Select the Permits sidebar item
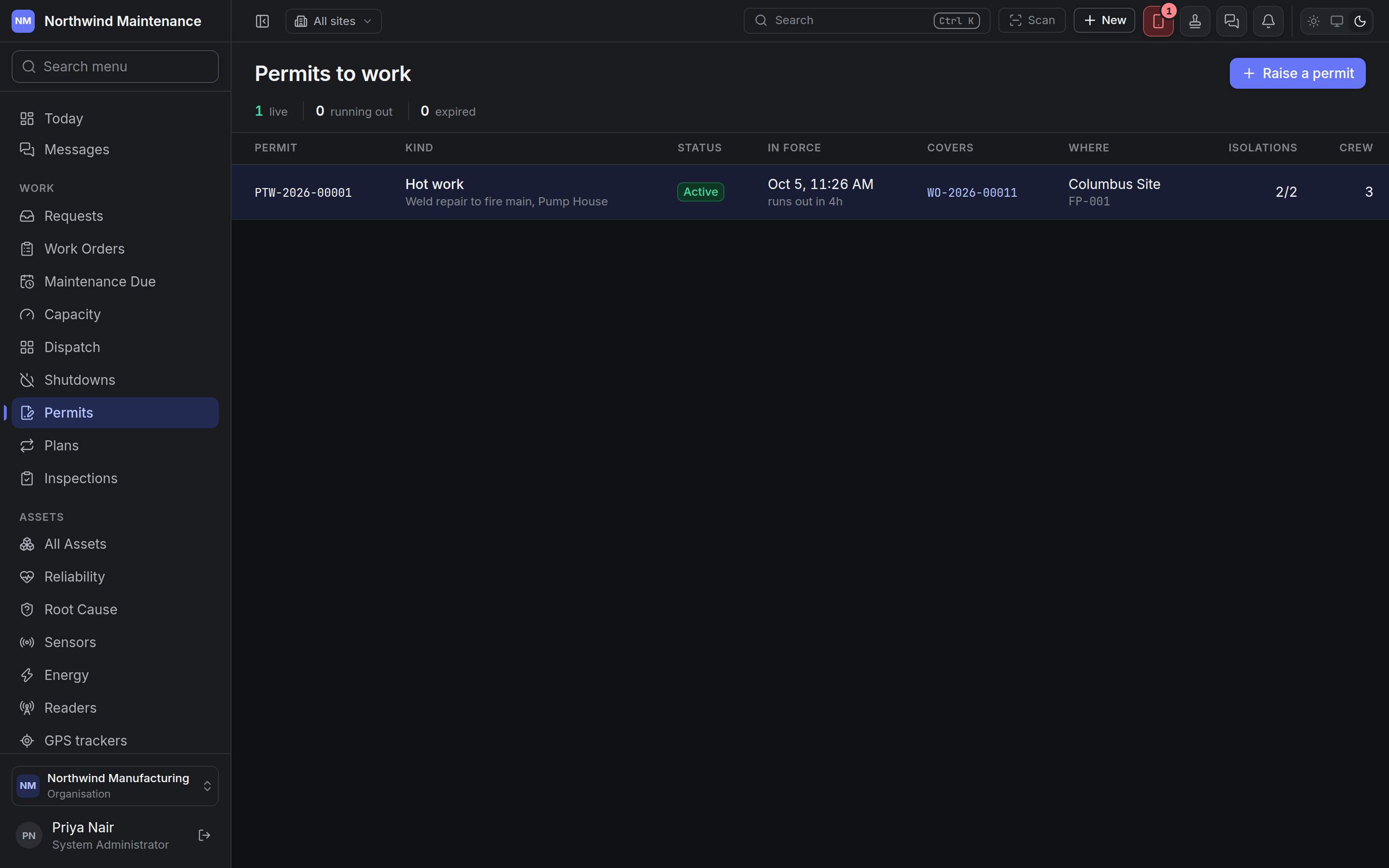Screen dimensions: 1389x868 coord(115,413)
